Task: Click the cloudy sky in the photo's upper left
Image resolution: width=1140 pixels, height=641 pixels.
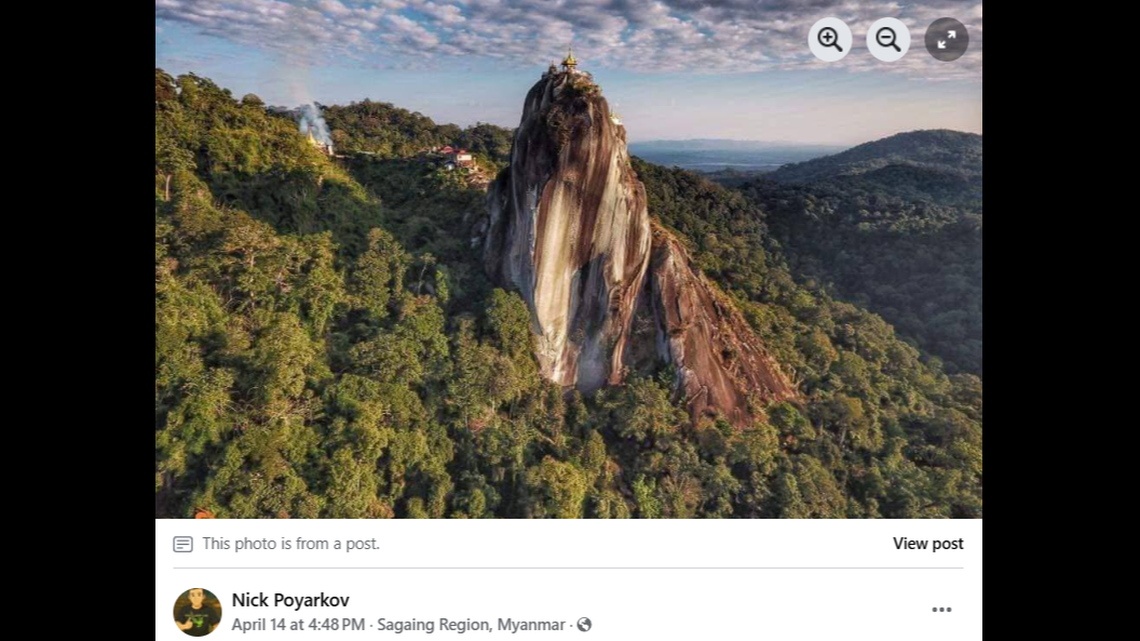Action: point(300,30)
